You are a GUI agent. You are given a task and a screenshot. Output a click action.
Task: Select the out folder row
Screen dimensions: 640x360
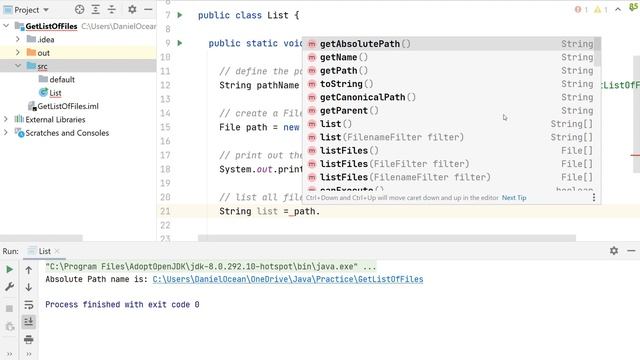tap(78, 53)
